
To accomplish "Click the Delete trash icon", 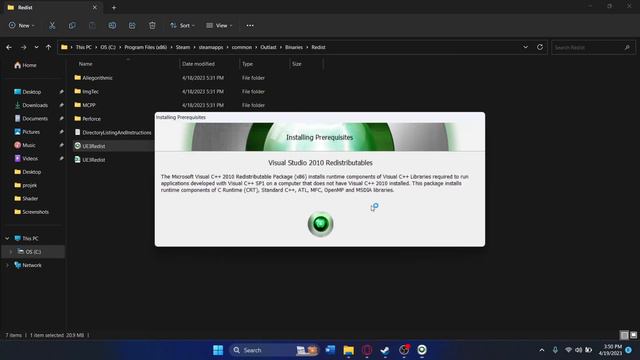I will point(152,25).
